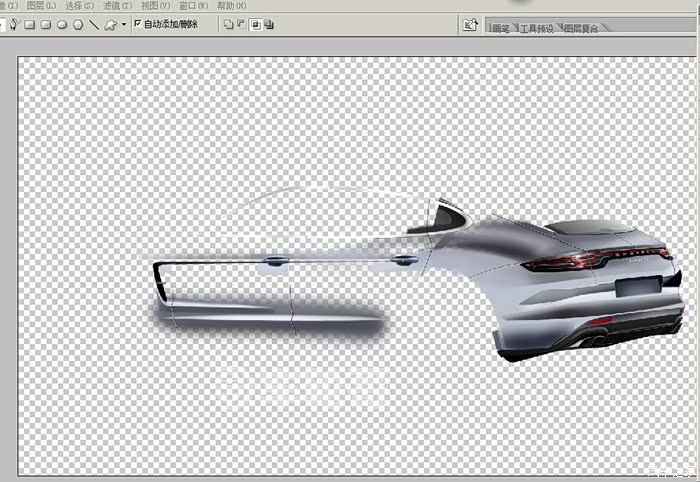Image resolution: width=700 pixels, height=482 pixels.
Task: Select the Ellipse shape tool
Action: tap(62, 24)
